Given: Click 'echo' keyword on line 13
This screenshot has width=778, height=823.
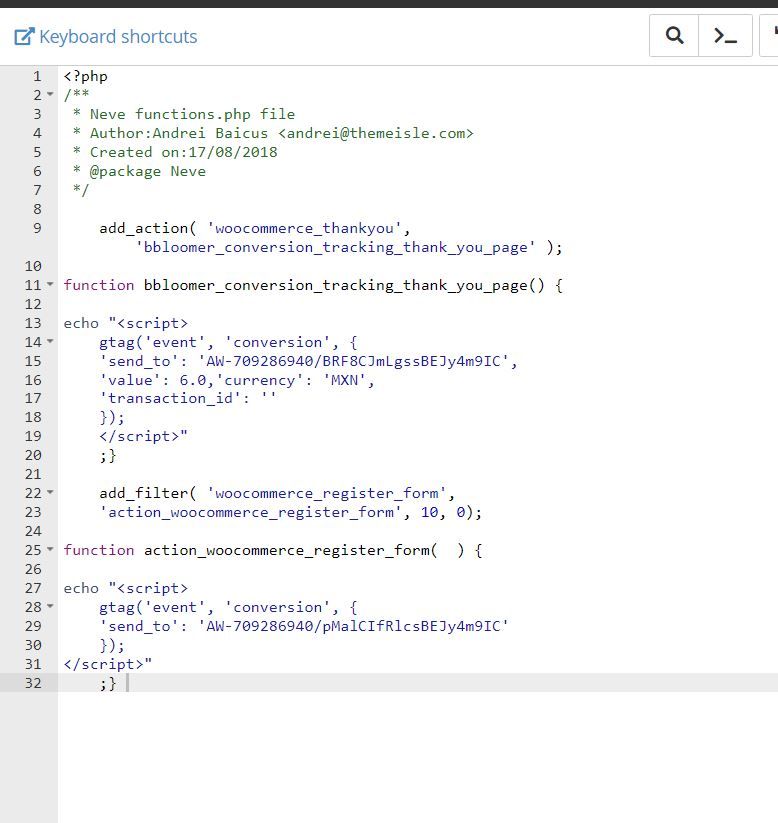Looking at the screenshot, I should 81,323.
